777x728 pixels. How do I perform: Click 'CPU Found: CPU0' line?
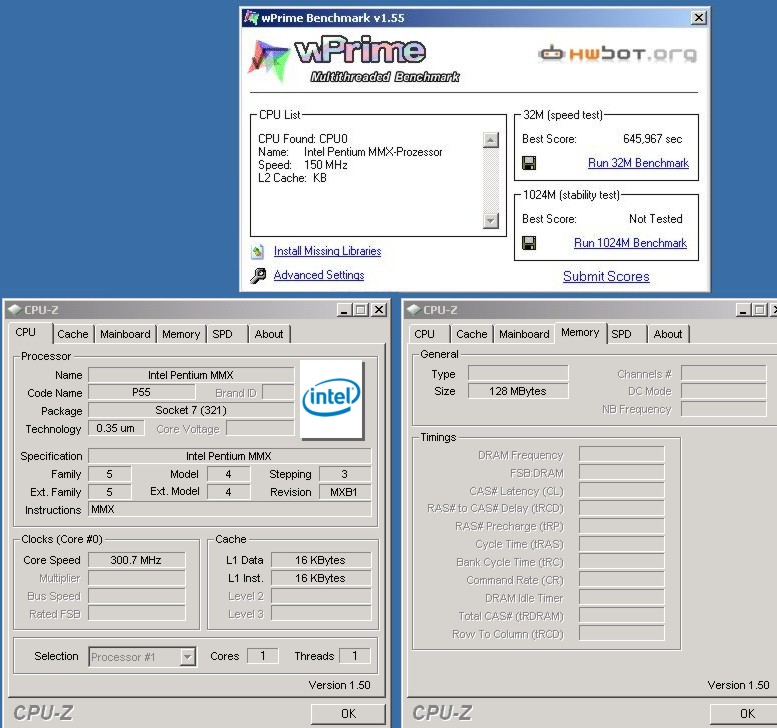(303, 139)
